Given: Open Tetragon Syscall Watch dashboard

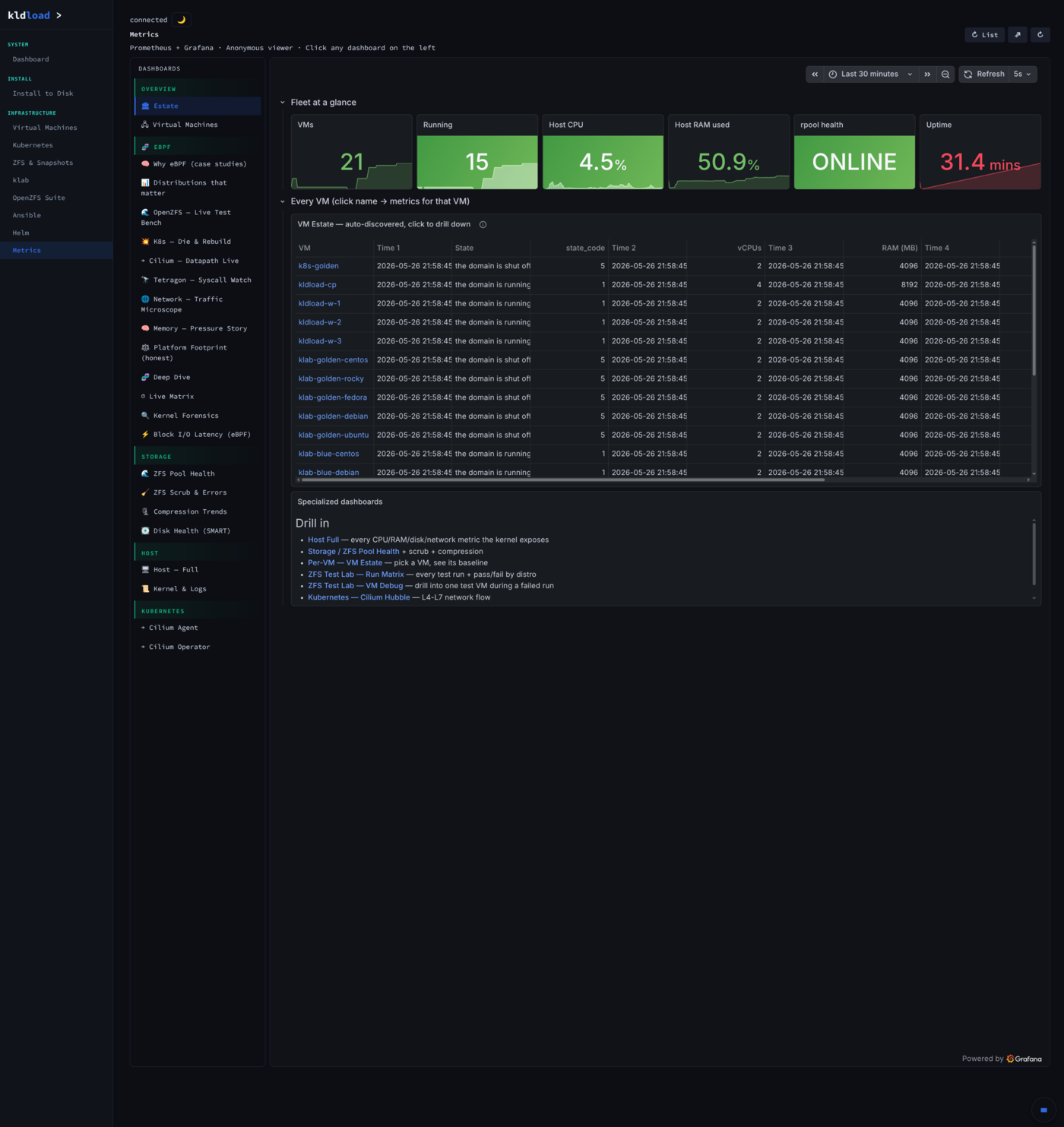Looking at the screenshot, I should (x=198, y=280).
